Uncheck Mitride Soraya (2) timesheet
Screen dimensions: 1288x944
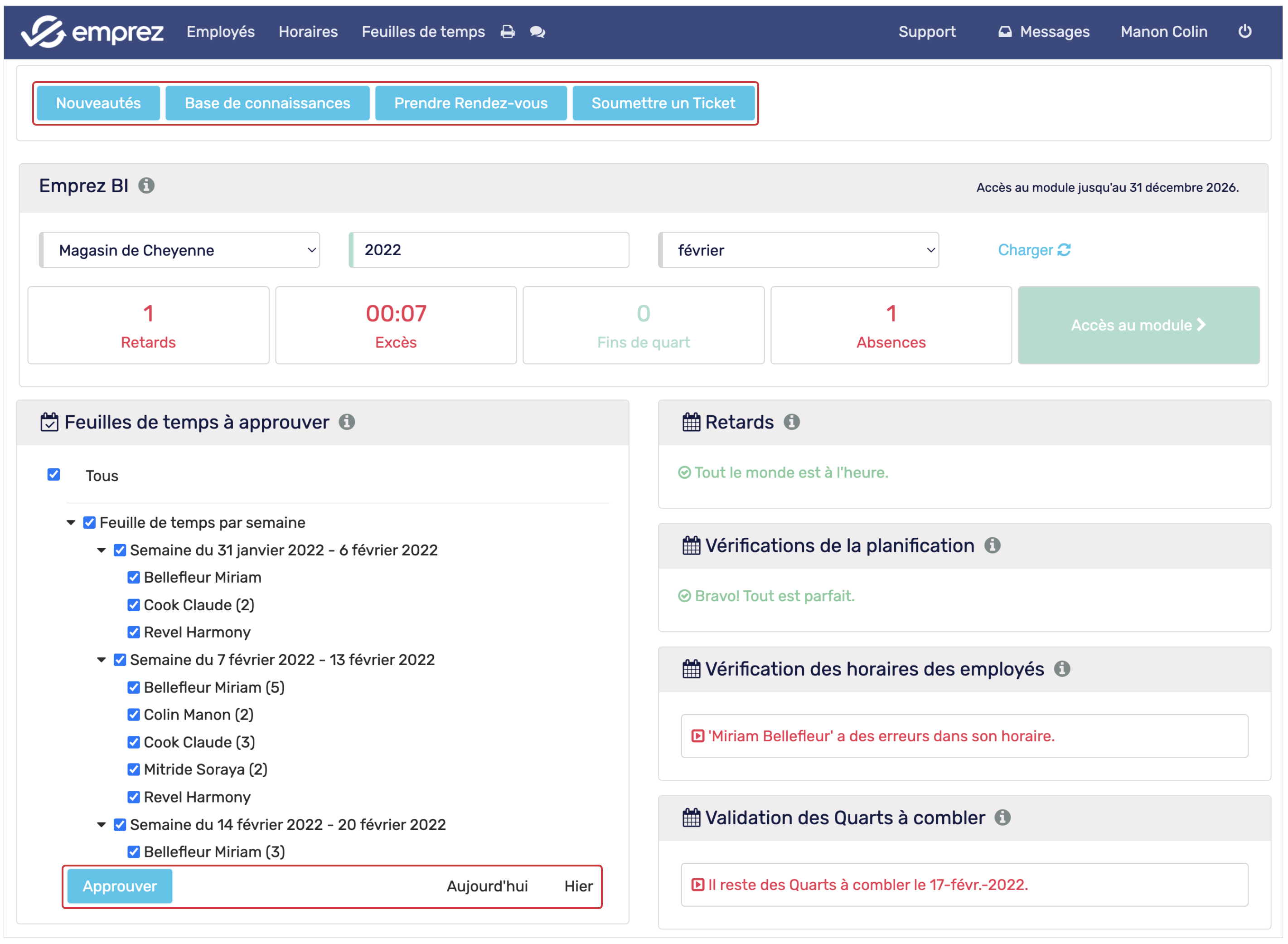(x=134, y=769)
